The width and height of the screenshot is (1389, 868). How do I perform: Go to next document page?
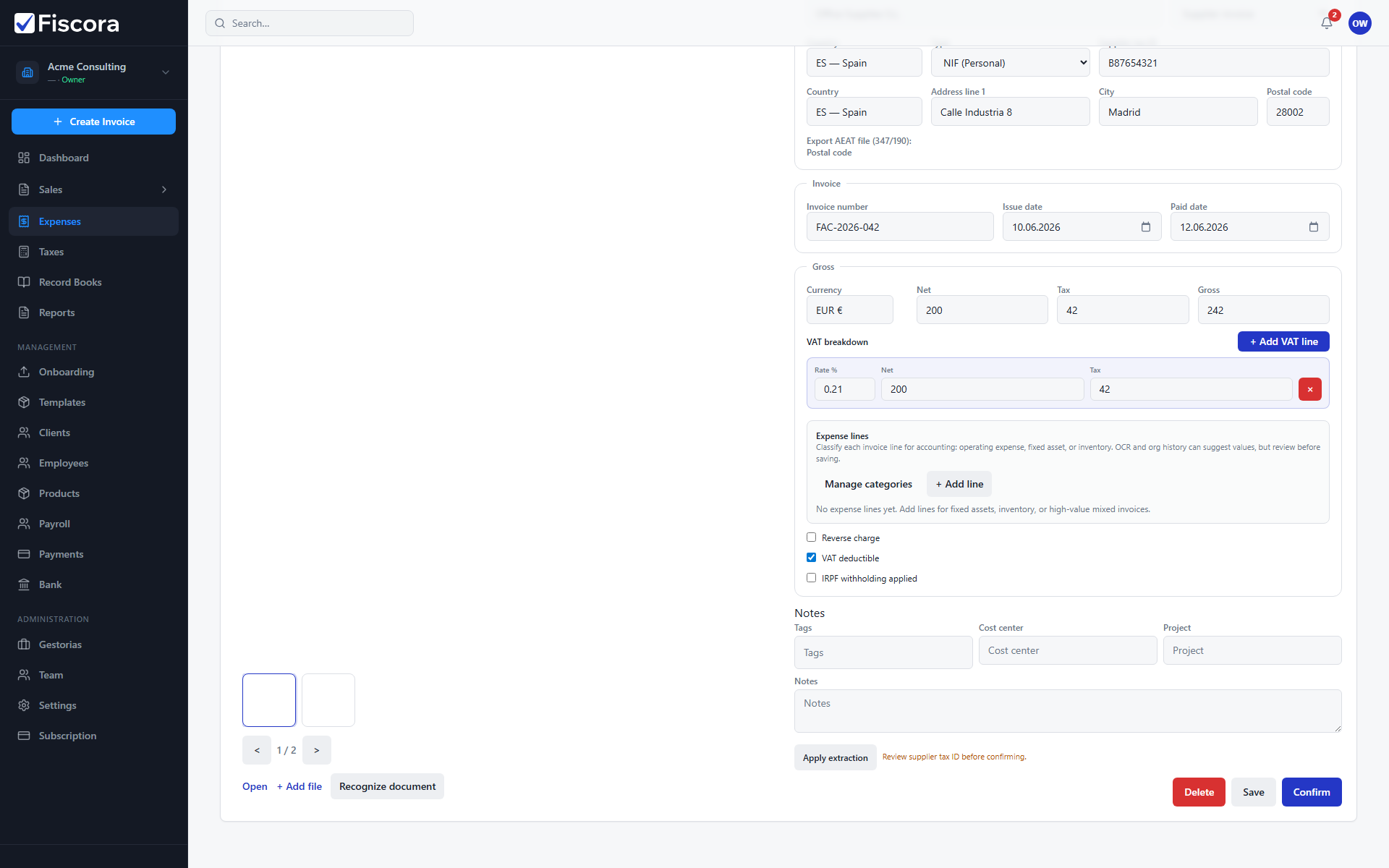(x=317, y=750)
